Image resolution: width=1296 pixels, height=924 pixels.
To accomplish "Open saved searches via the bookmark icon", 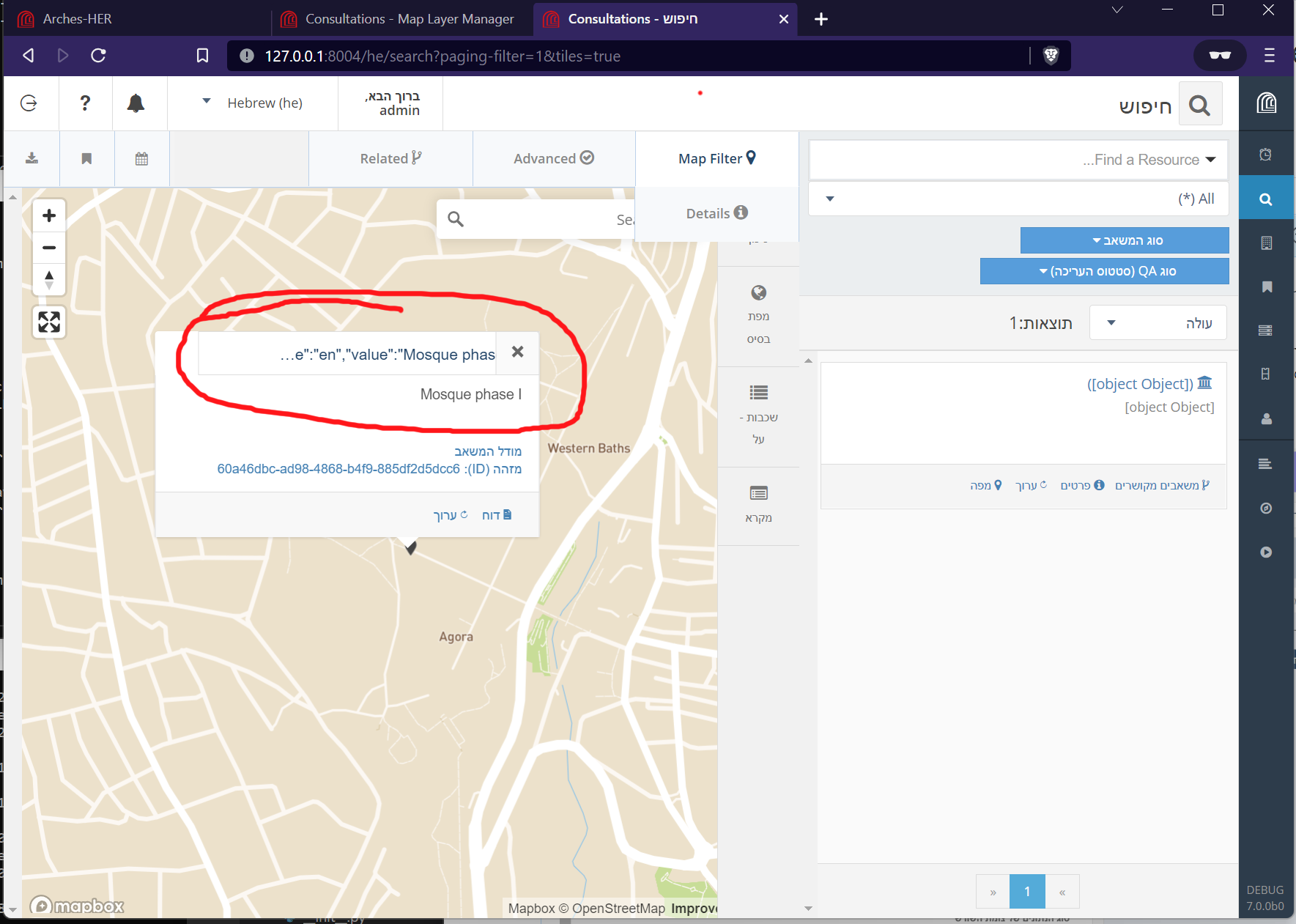I will pos(87,158).
